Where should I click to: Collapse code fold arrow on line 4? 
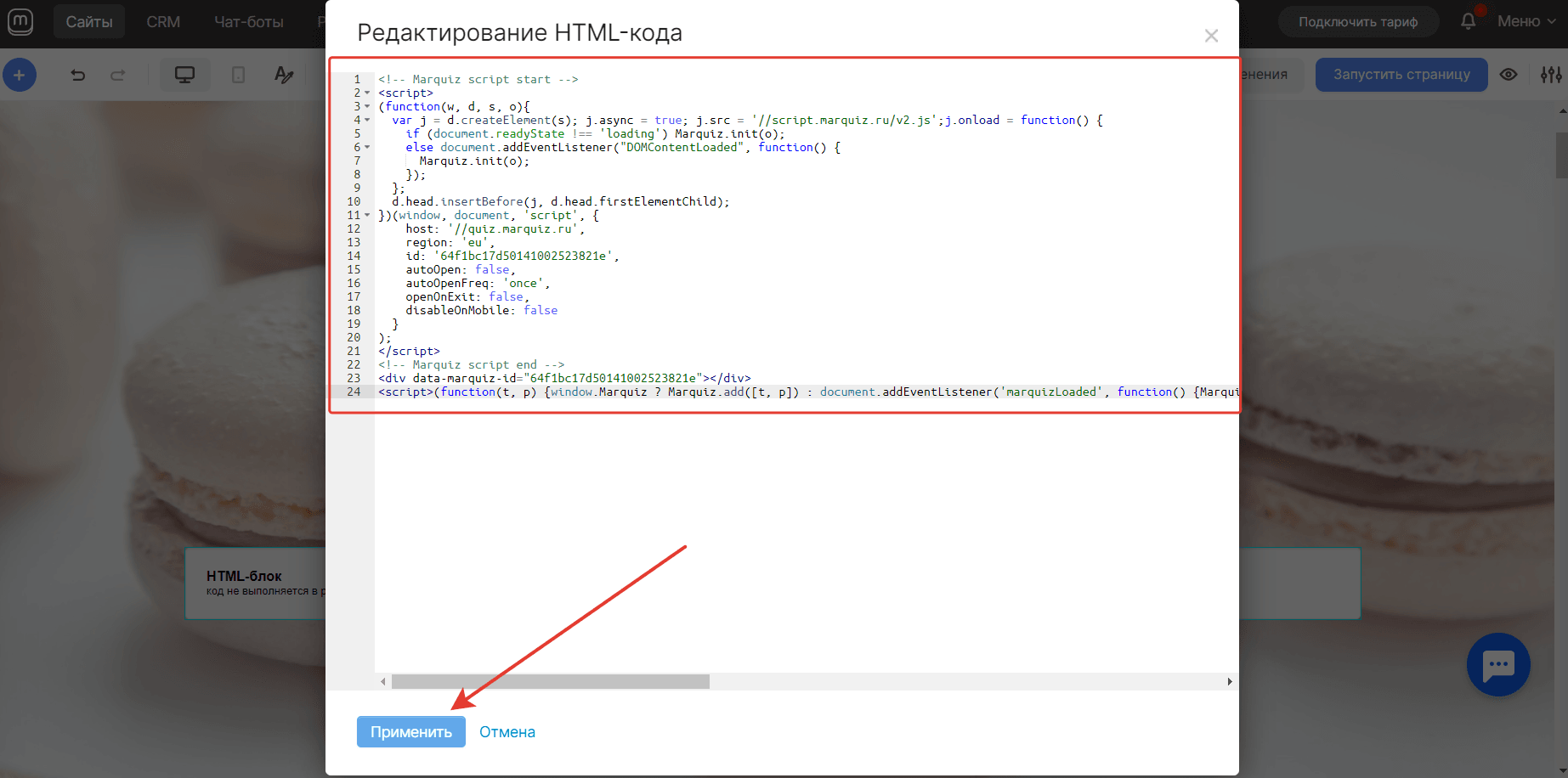(367, 121)
